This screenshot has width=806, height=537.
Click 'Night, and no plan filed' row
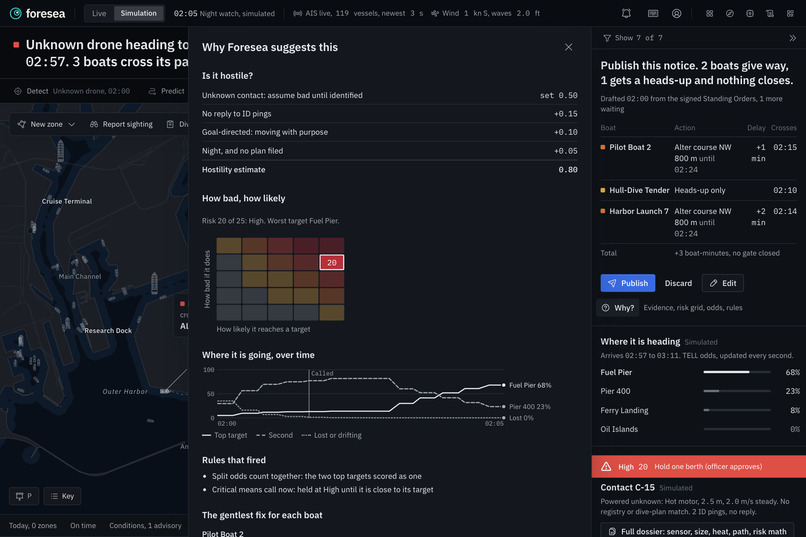point(389,151)
